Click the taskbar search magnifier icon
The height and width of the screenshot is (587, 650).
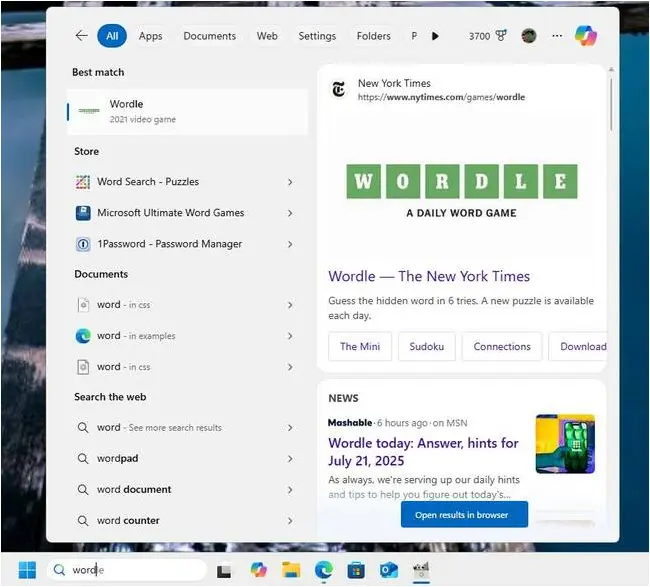(60, 570)
